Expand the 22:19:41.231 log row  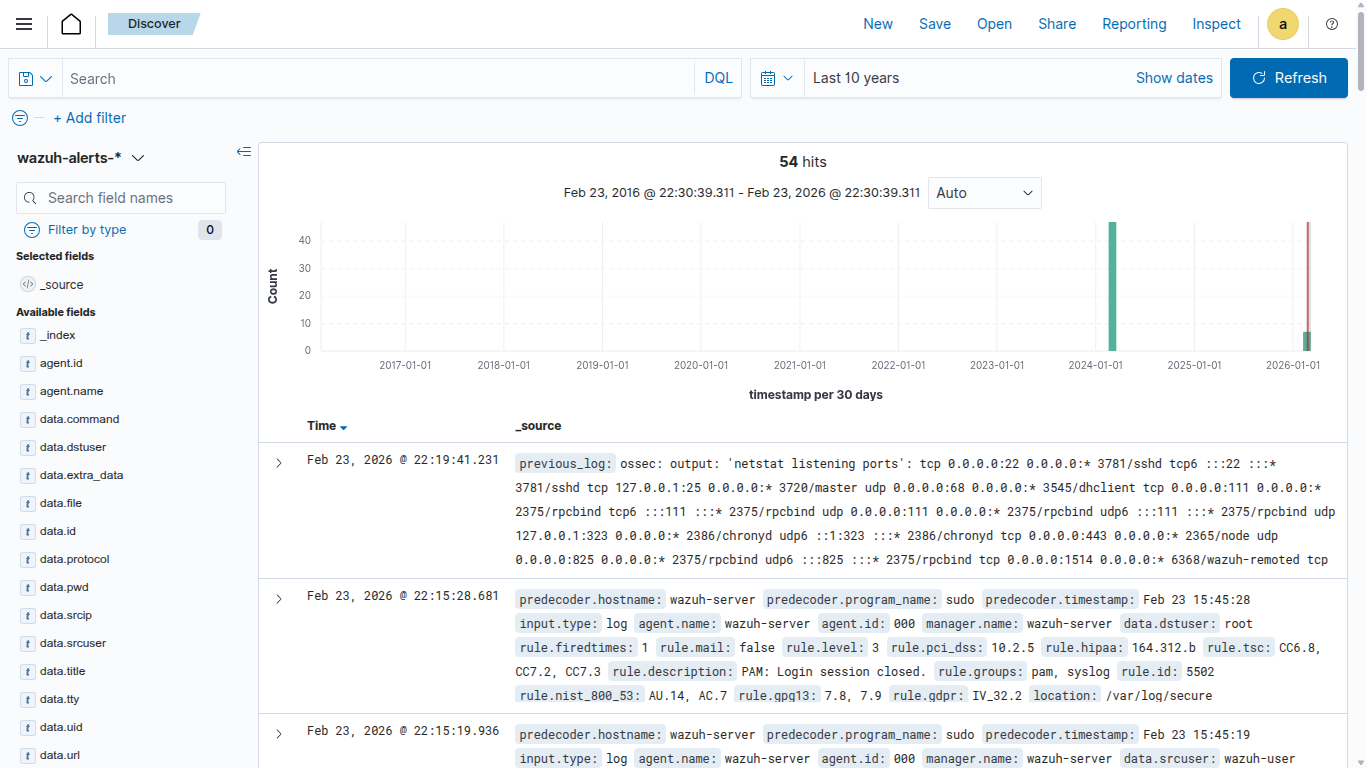click(x=279, y=463)
